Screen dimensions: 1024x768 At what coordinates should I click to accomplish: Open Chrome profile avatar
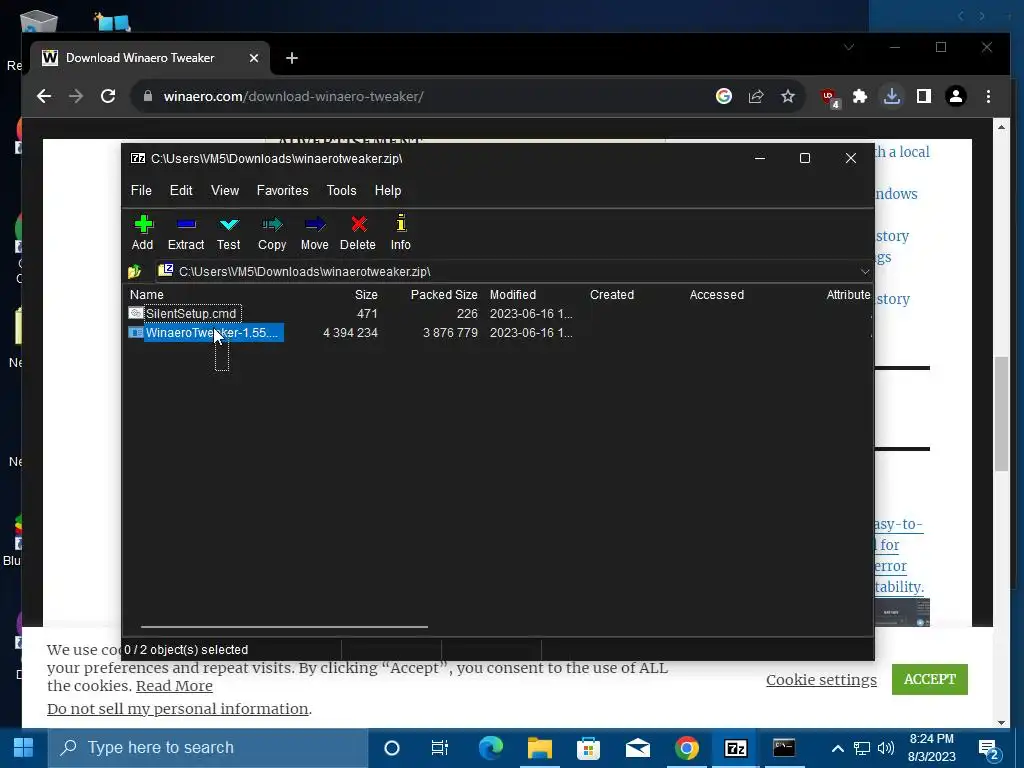click(956, 97)
